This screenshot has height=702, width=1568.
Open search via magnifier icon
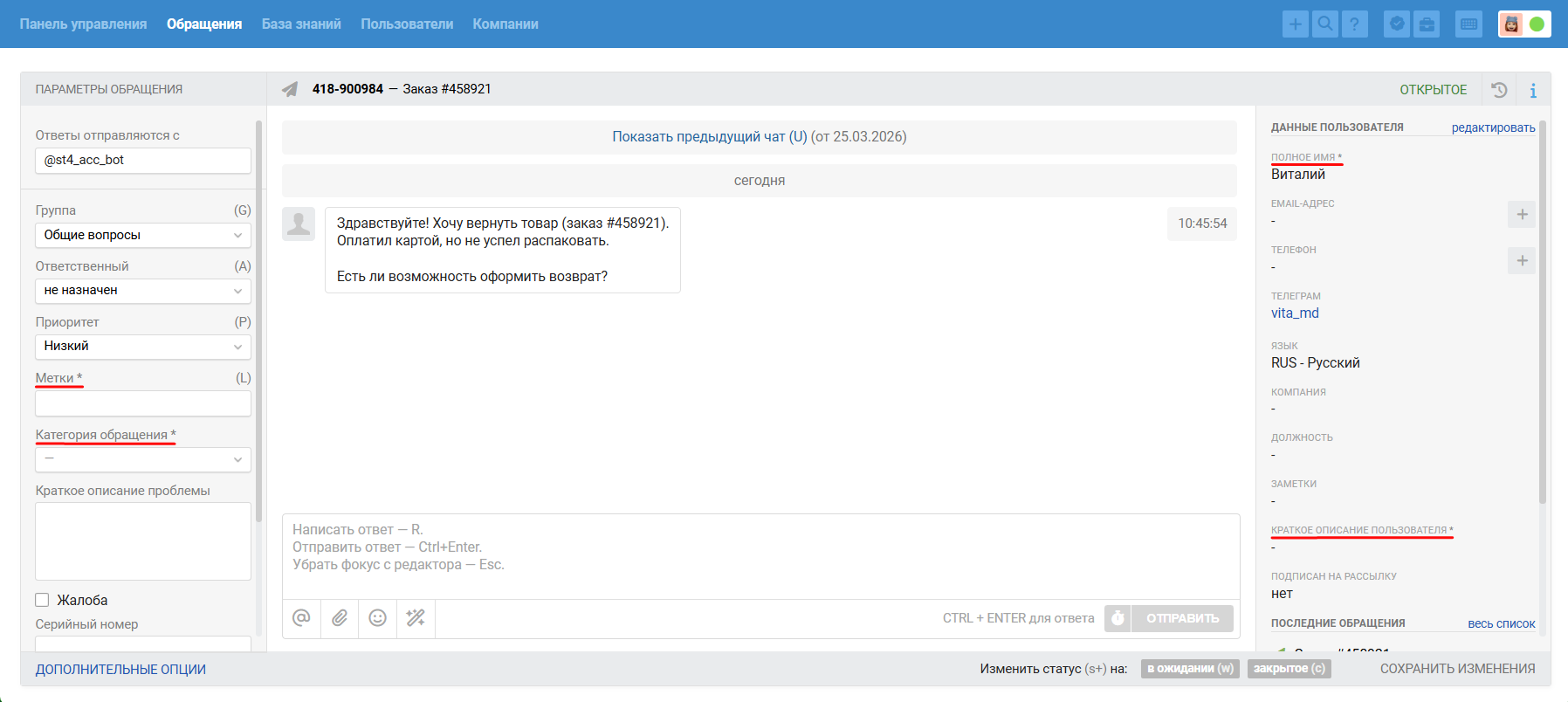point(1325,24)
